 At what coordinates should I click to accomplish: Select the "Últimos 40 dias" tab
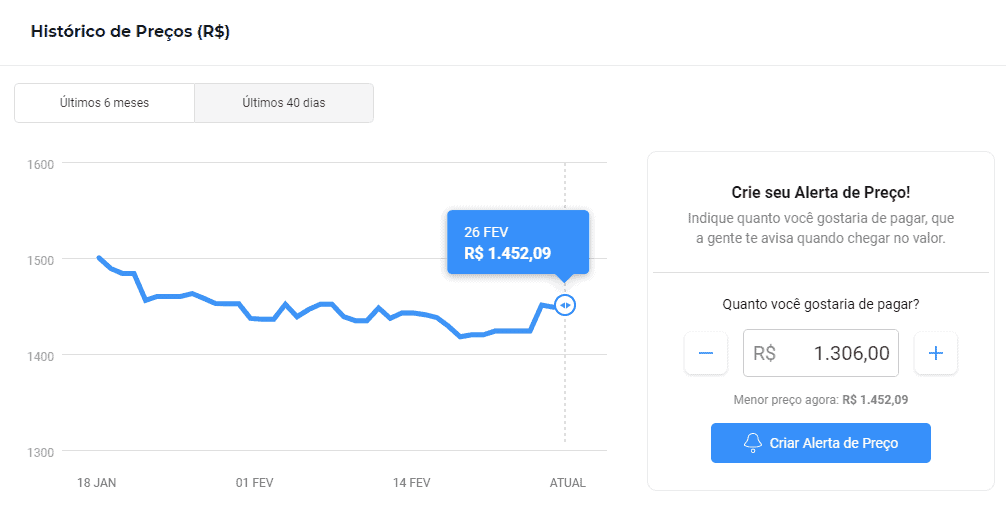point(284,103)
